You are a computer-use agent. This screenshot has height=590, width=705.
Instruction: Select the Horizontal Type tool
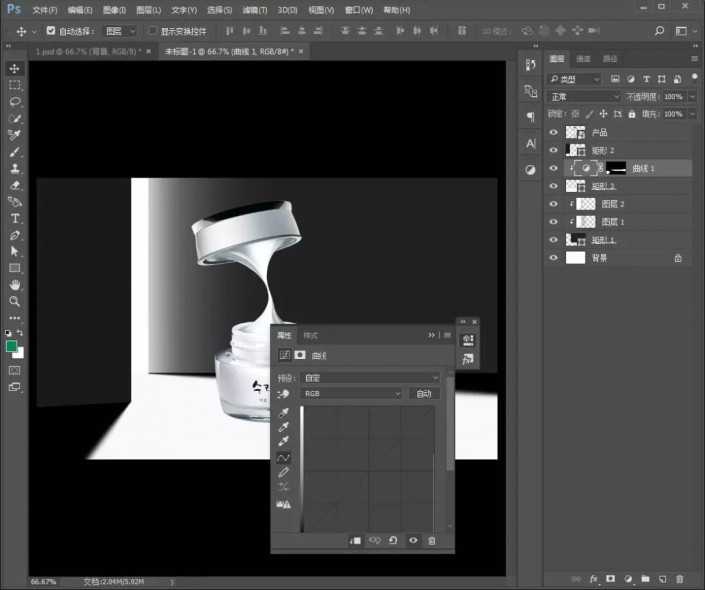point(15,218)
